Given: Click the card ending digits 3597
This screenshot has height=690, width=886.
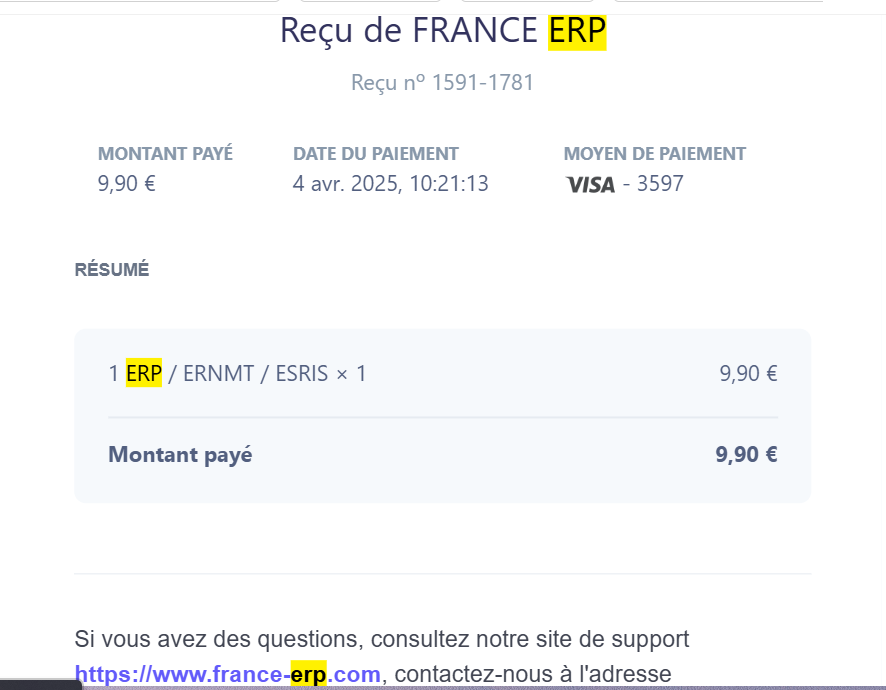Looking at the screenshot, I should [x=660, y=184].
